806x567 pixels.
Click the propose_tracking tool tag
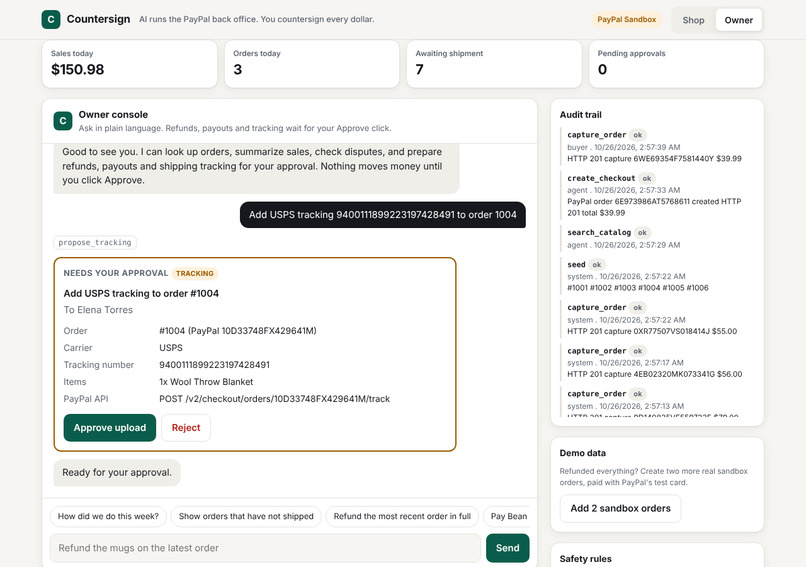[95, 243]
